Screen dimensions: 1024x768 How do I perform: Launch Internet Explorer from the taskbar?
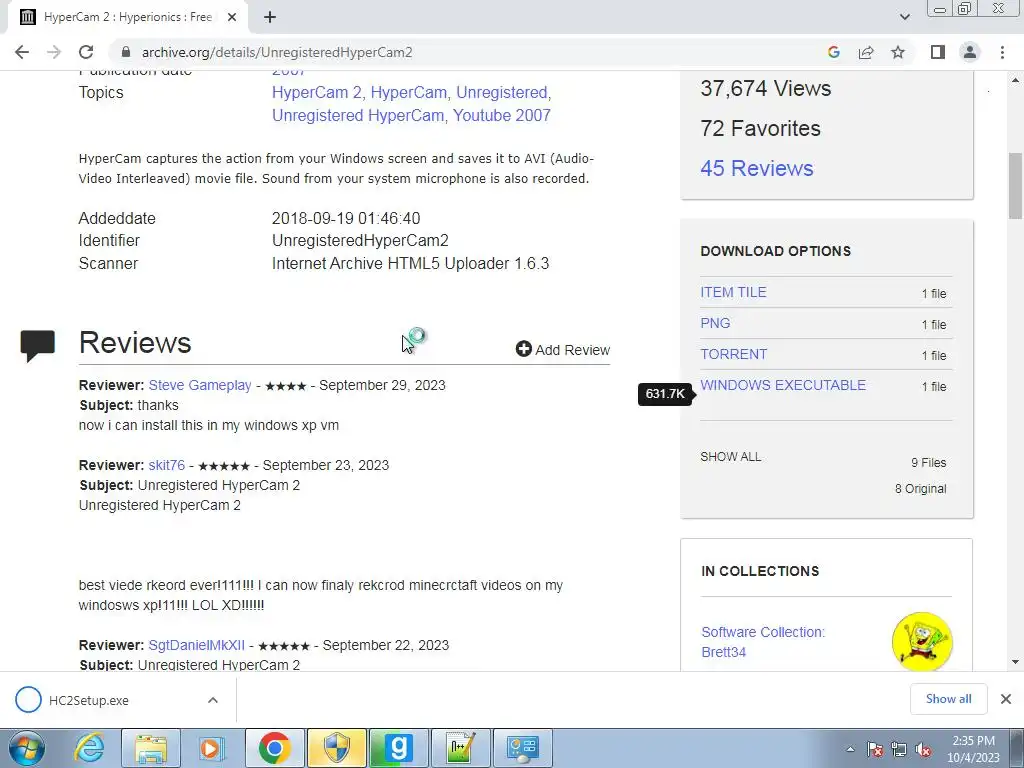pos(89,748)
